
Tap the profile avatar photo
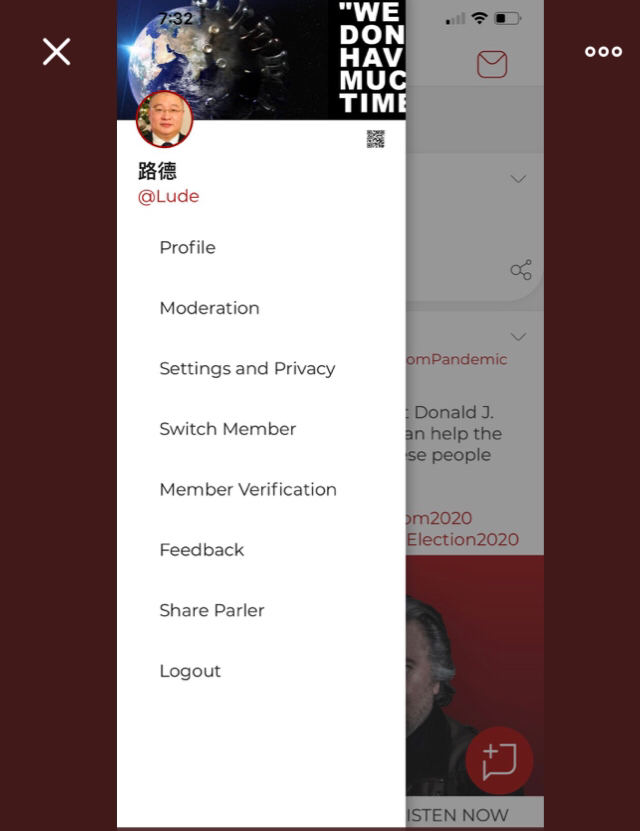tap(165, 119)
